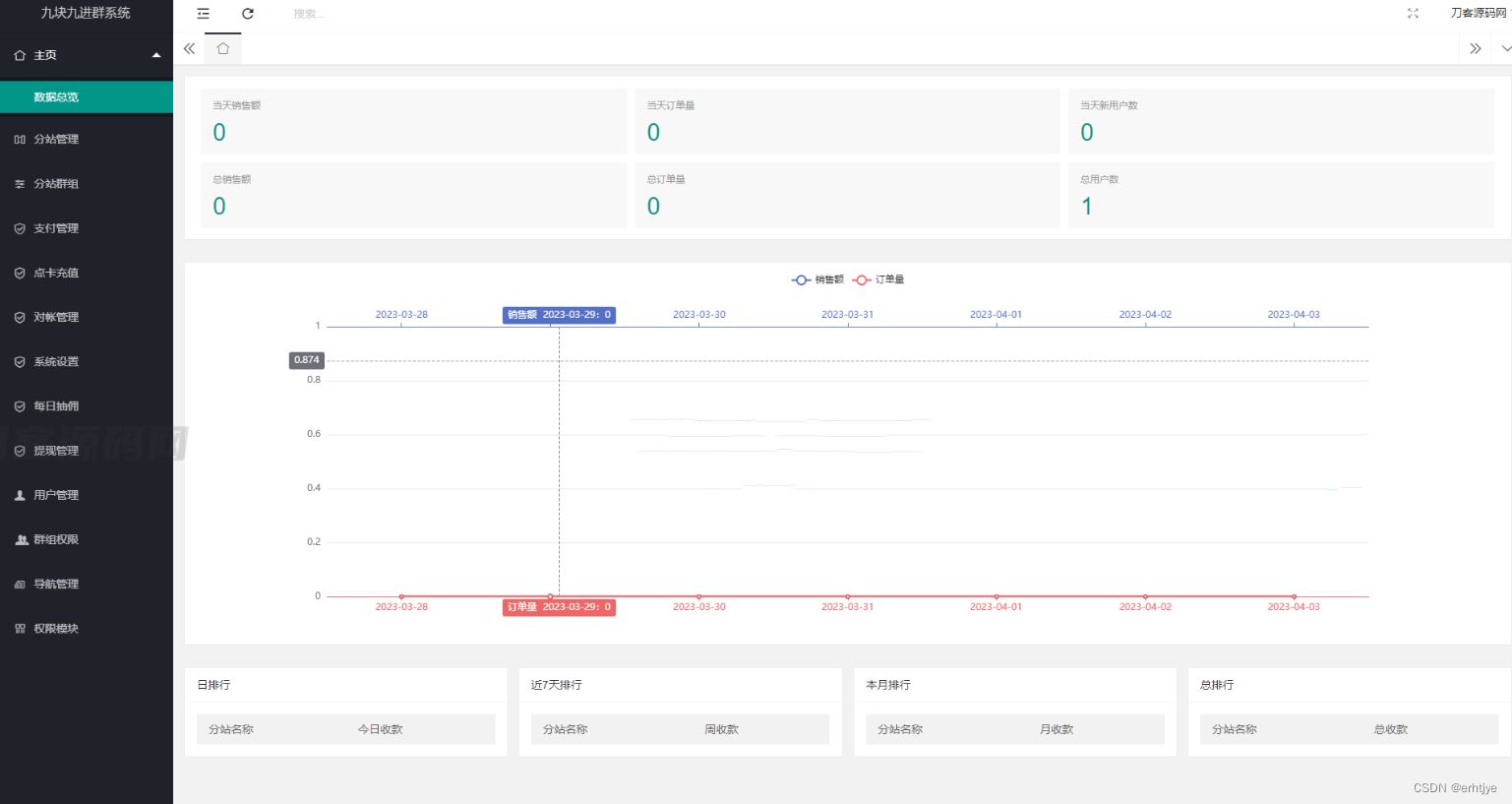The width and height of the screenshot is (1512, 804).
Task: Collapse the sidebar with the double-left arrow
Action: (189, 47)
